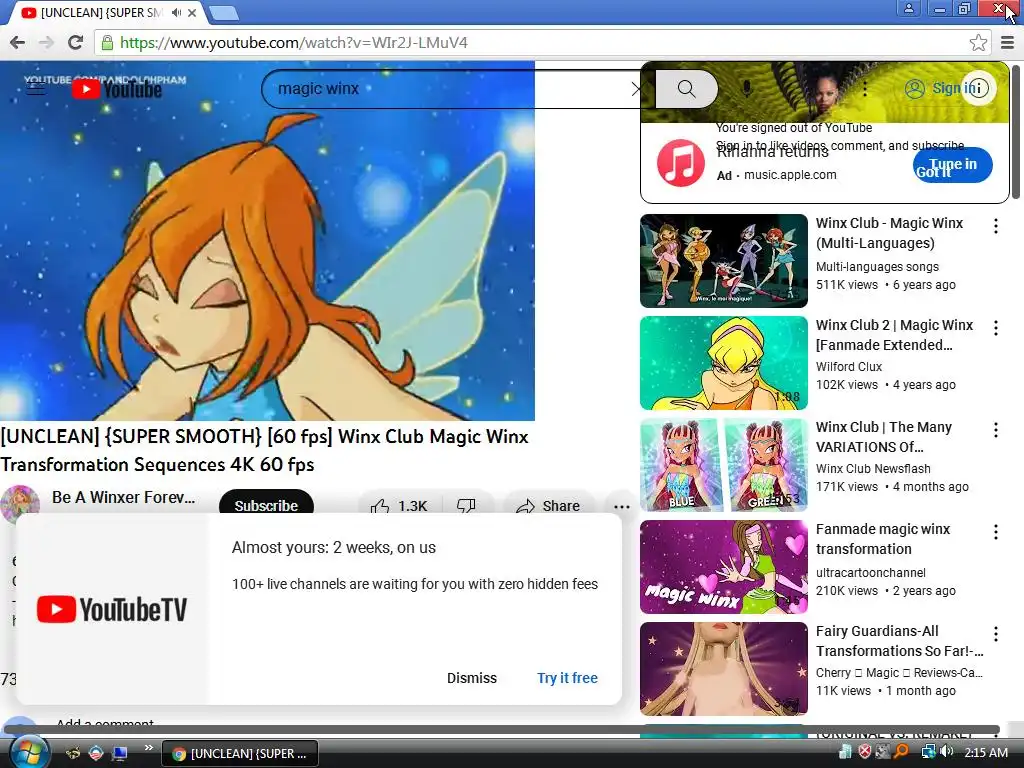
Task: Open Winx Club Newsflash channel
Action: point(873,468)
